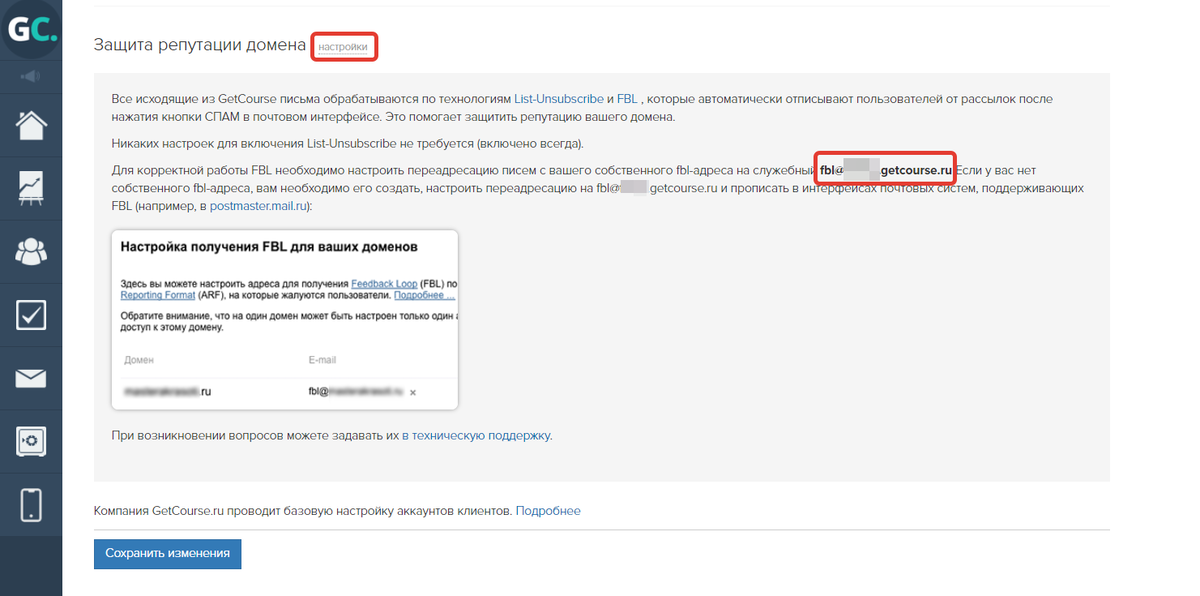1200x596 pixels.
Task: Follow the List-Unsubscribe link in first paragraph
Action: (x=559, y=99)
